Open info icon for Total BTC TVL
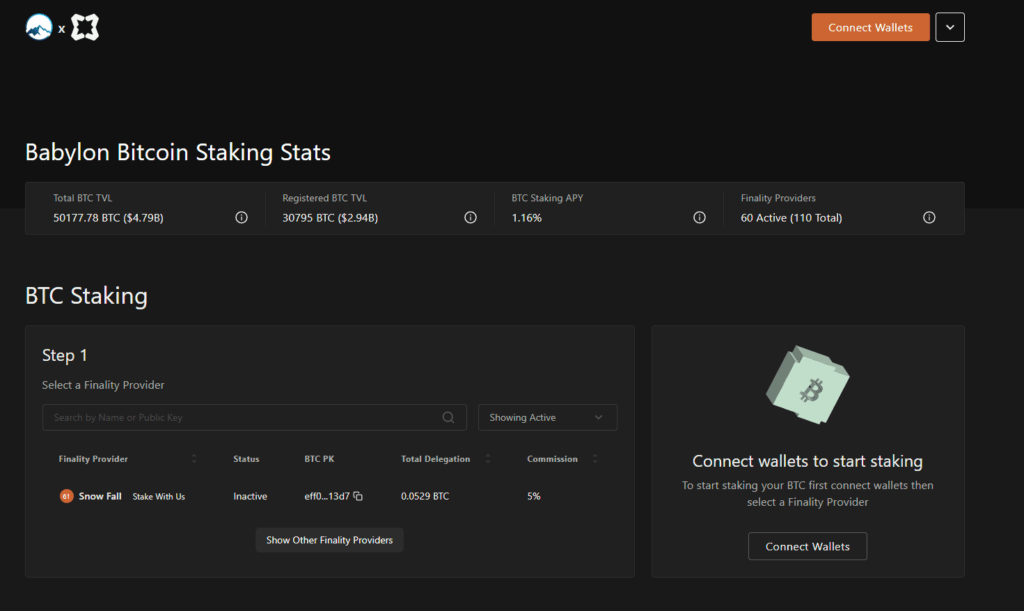This screenshot has height=611, width=1024. [242, 217]
